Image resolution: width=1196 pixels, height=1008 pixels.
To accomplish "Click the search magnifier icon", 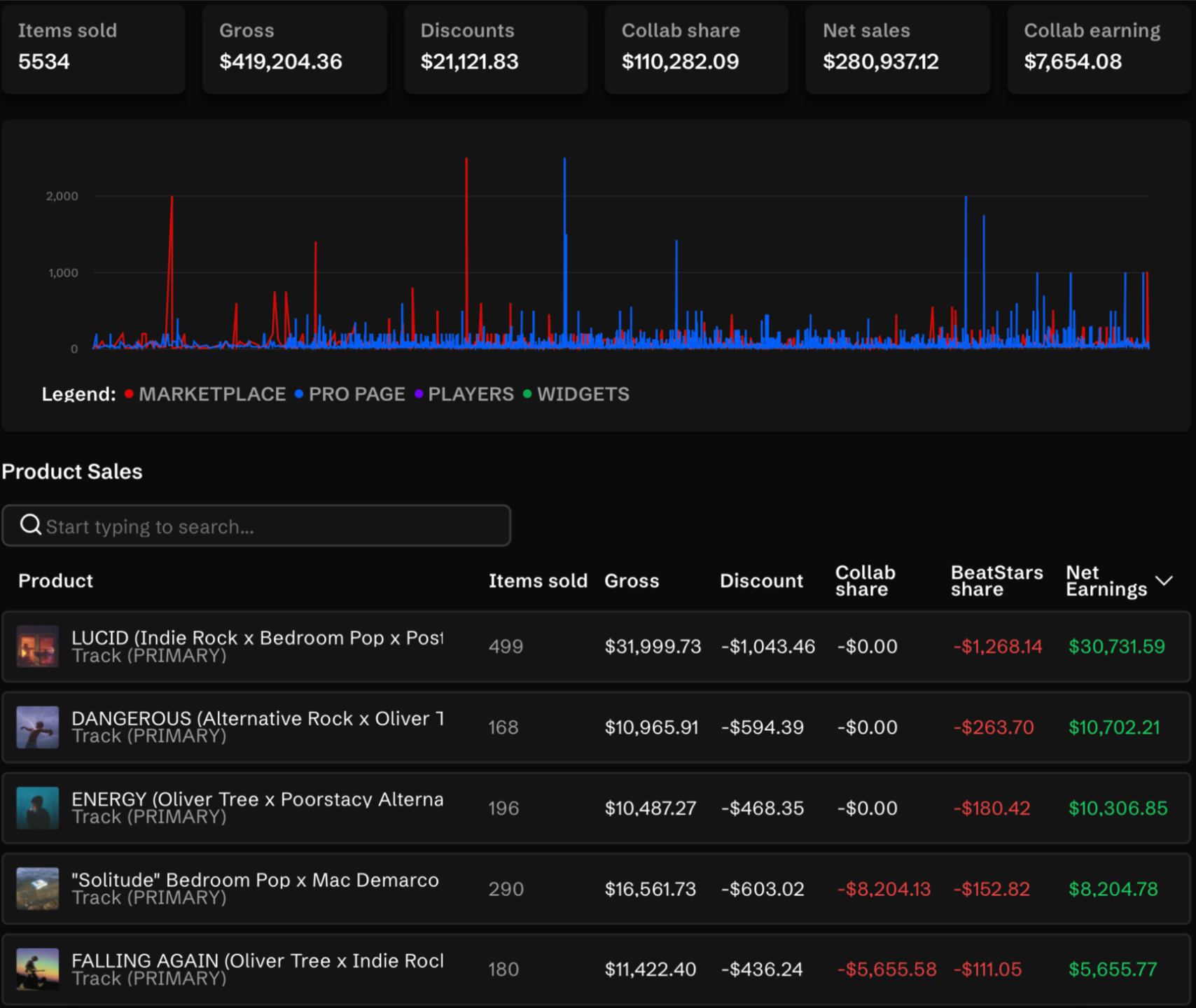I will click(30, 524).
